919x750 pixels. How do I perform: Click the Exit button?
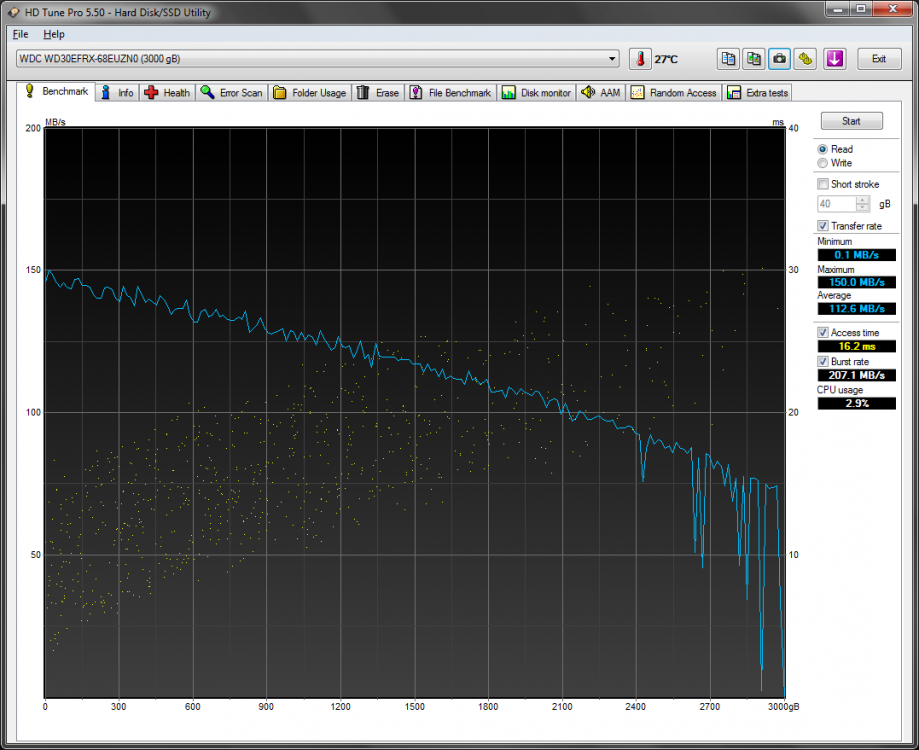[x=879, y=59]
